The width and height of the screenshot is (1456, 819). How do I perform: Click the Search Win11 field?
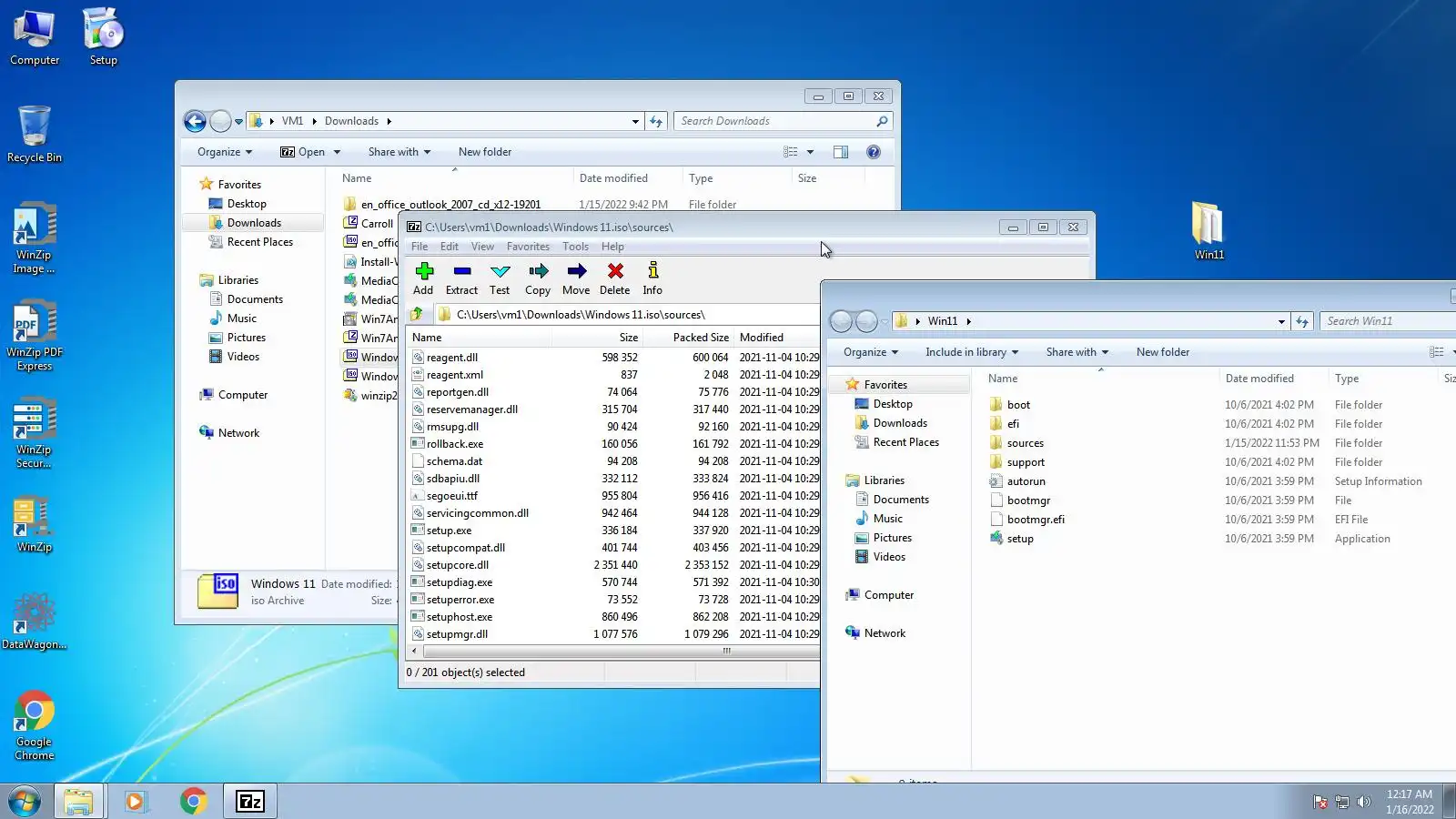pyautogui.click(x=1388, y=321)
